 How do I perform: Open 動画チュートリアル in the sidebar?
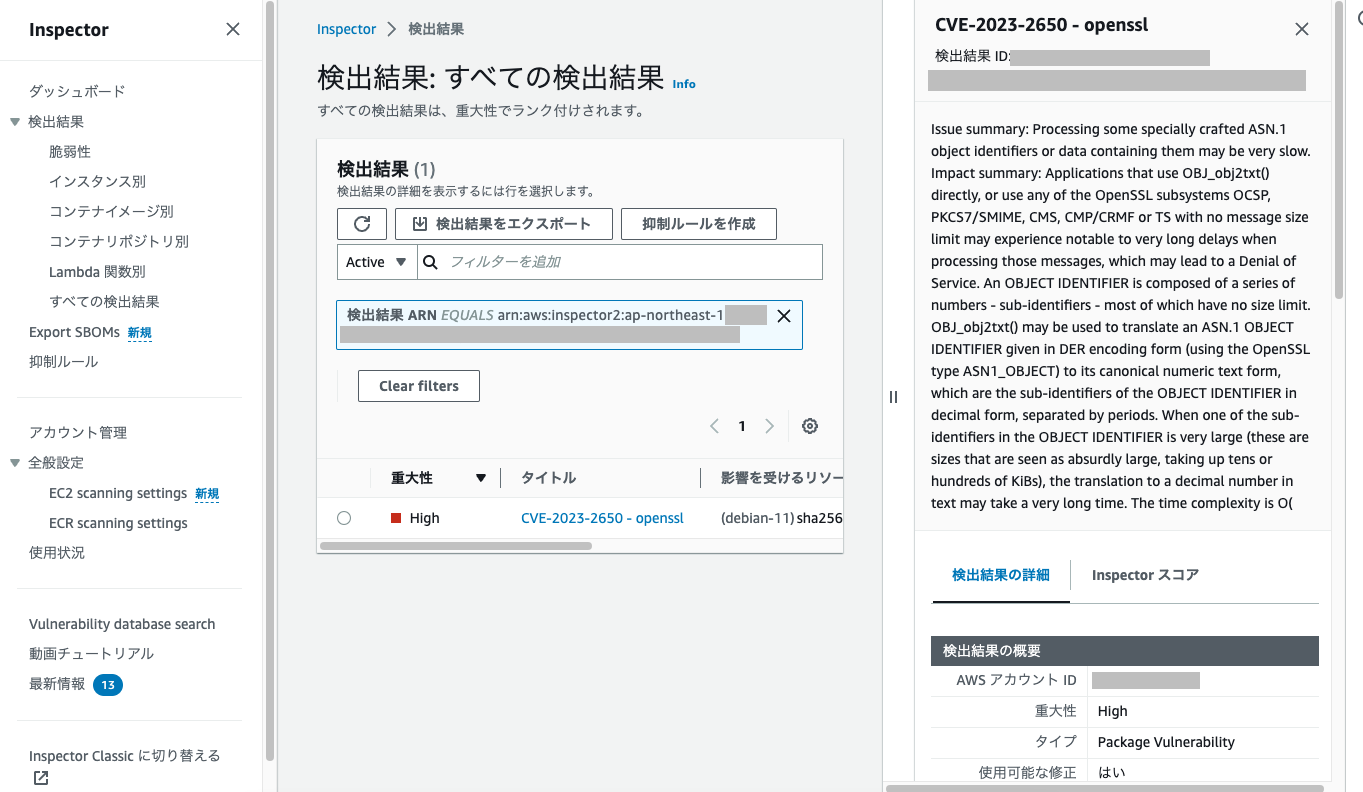pyautogui.click(x=91, y=654)
